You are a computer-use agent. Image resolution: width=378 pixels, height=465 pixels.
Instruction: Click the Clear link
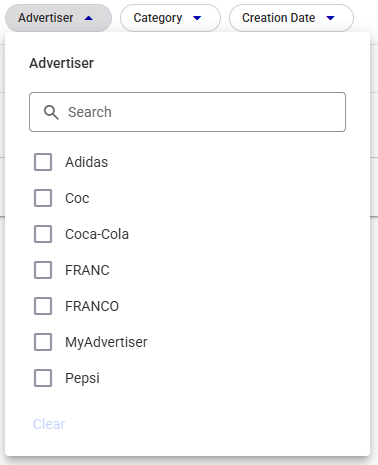pos(49,424)
